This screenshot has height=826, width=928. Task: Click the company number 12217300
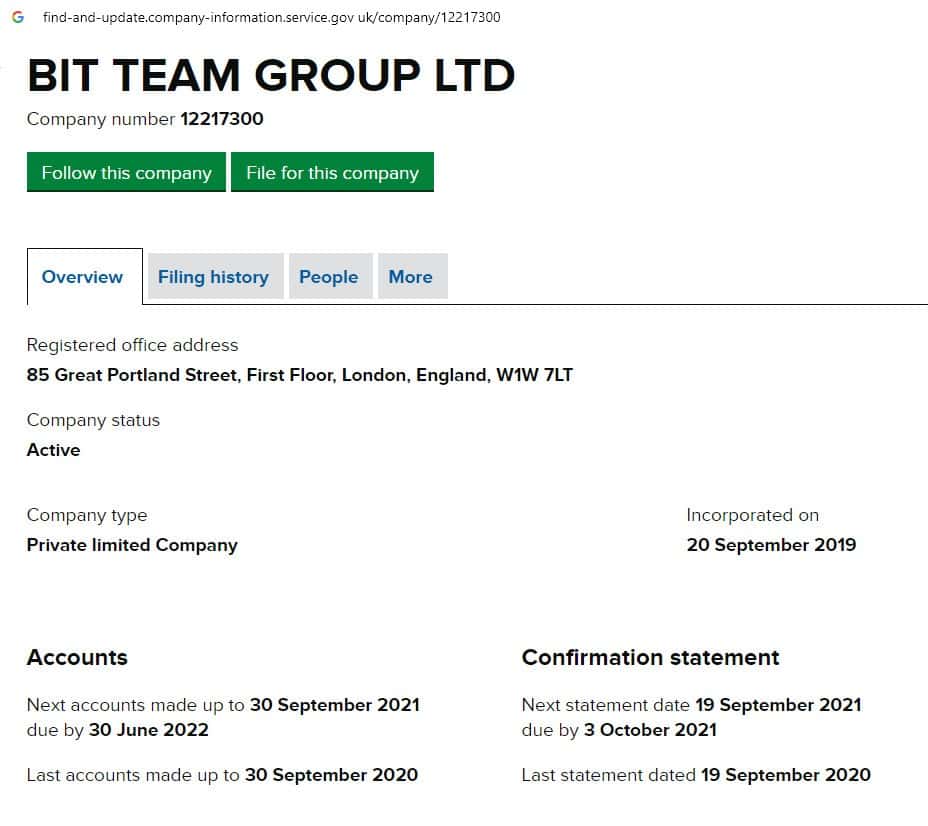click(x=222, y=120)
